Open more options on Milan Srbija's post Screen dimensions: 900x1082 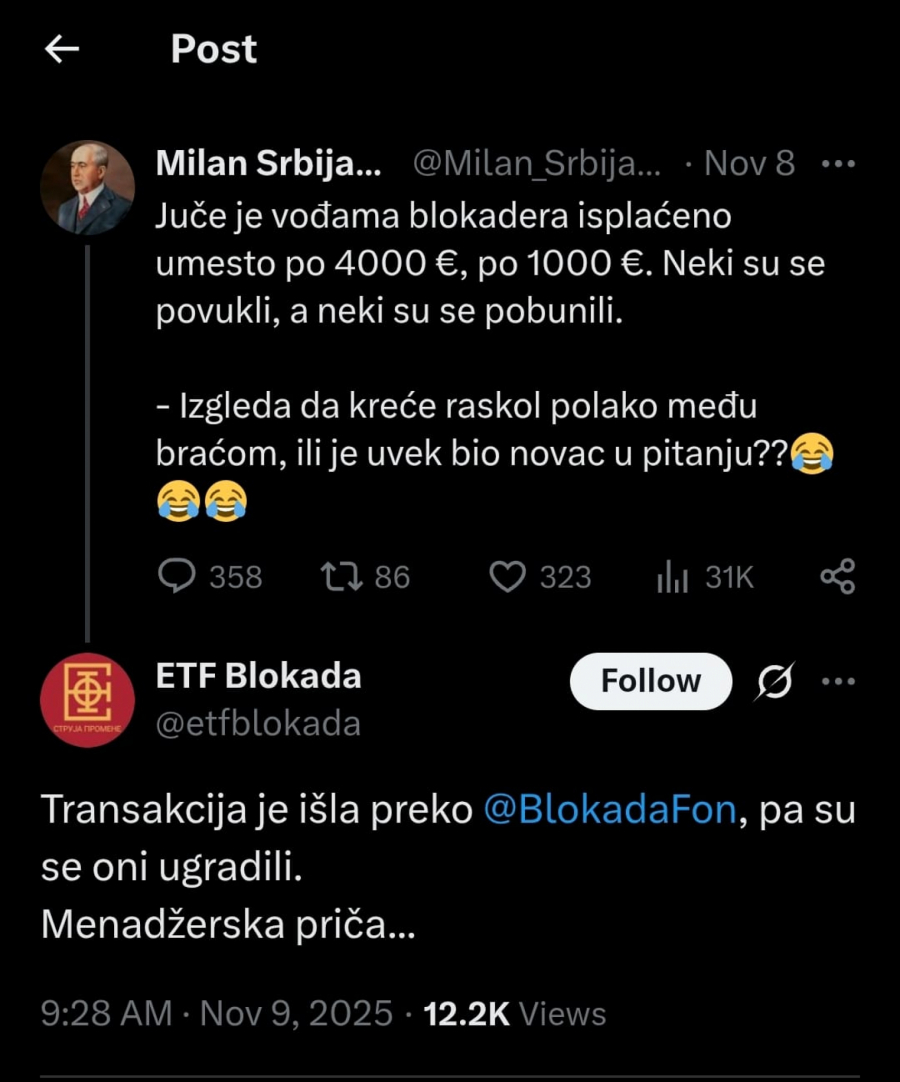click(x=840, y=163)
